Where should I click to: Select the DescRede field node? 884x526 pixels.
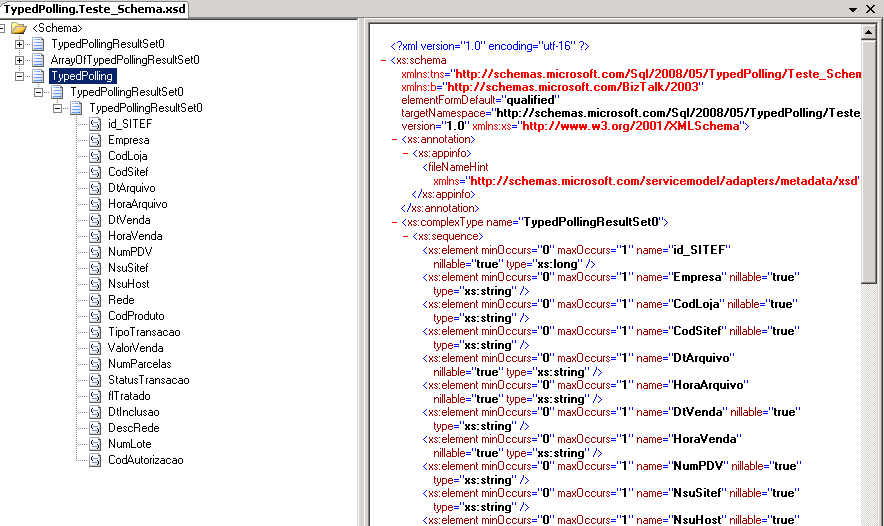(x=134, y=428)
